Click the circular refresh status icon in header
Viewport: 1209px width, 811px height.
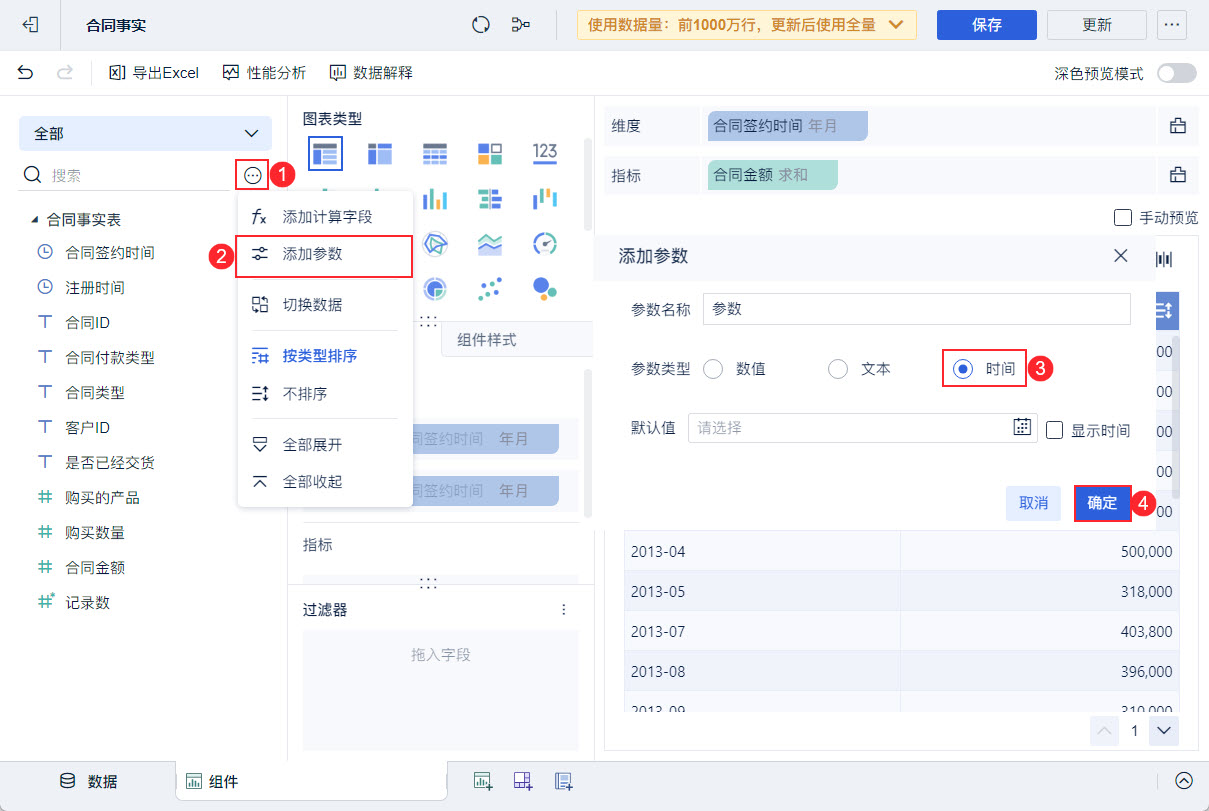pyautogui.click(x=481, y=25)
